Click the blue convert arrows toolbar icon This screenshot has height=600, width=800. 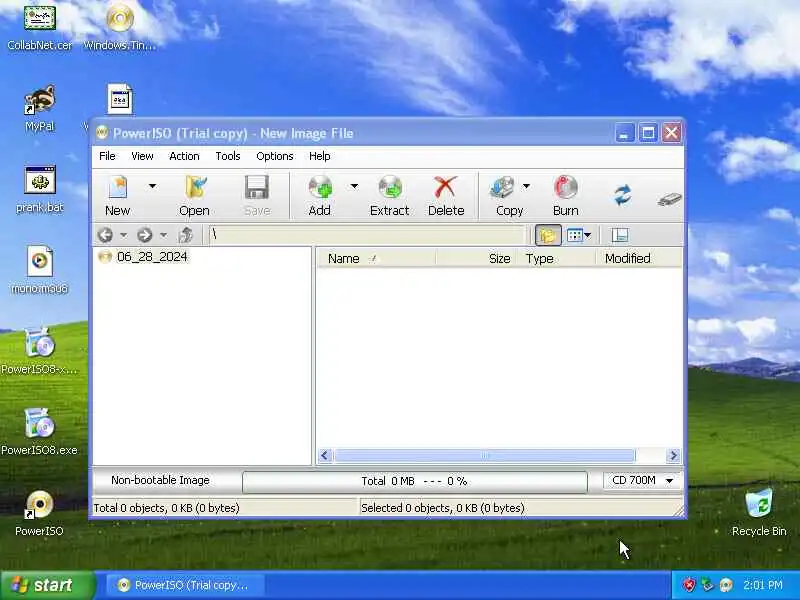pyautogui.click(x=622, y=194)
